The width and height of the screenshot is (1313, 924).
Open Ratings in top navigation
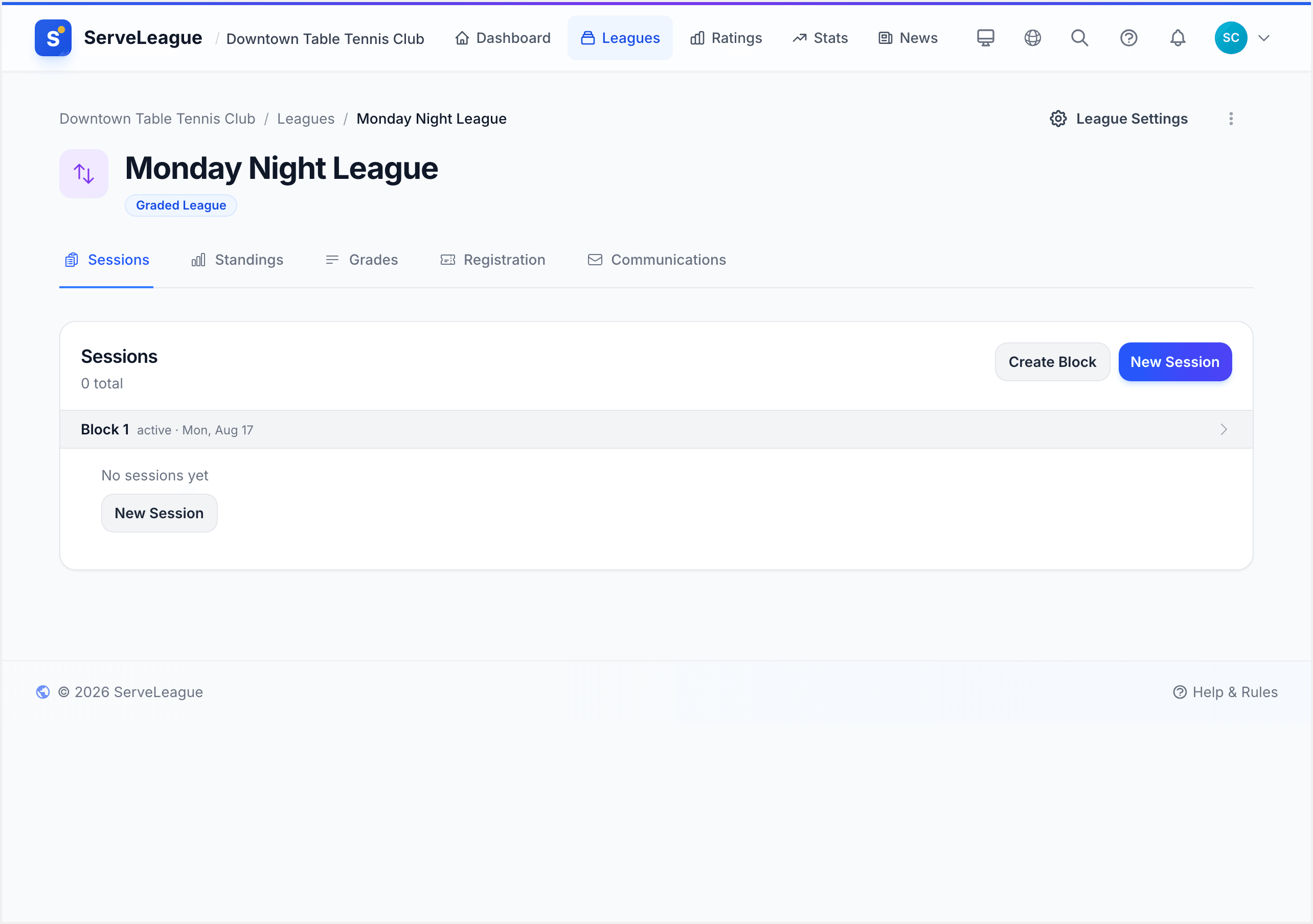[x=726, y=38]
